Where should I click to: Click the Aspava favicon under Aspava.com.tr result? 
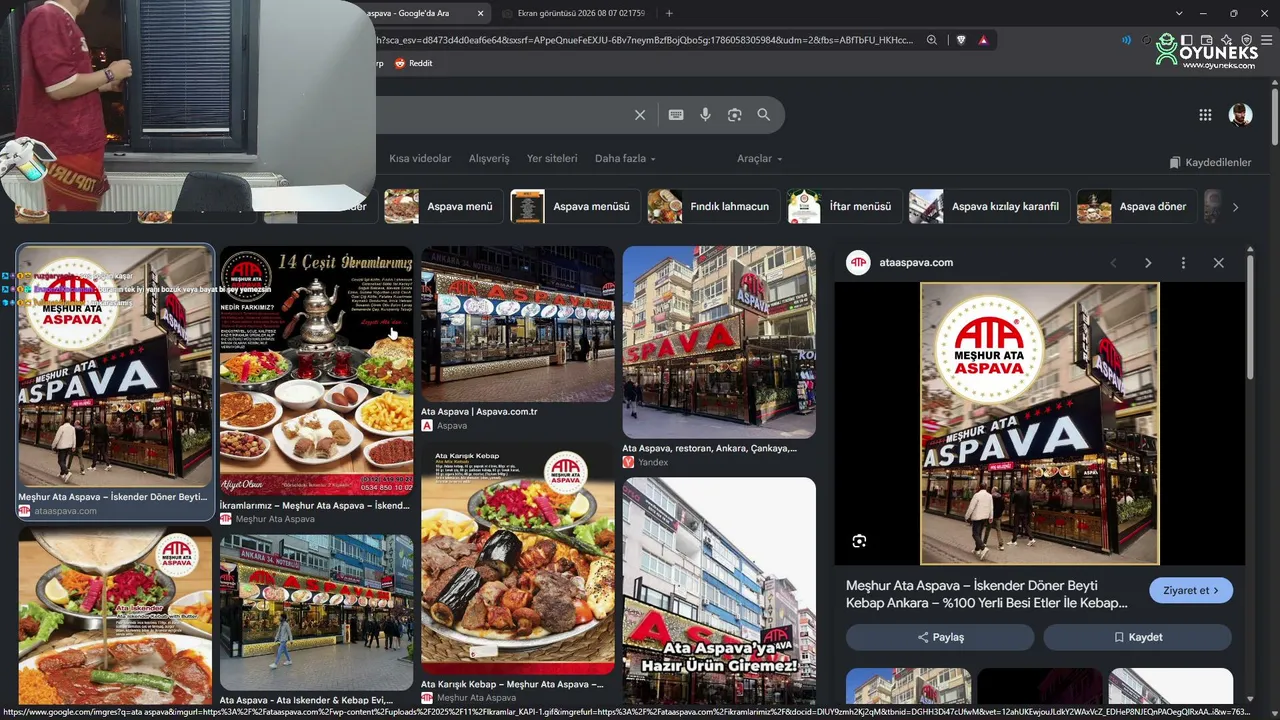pyautogui.click(x=427, y=425)
